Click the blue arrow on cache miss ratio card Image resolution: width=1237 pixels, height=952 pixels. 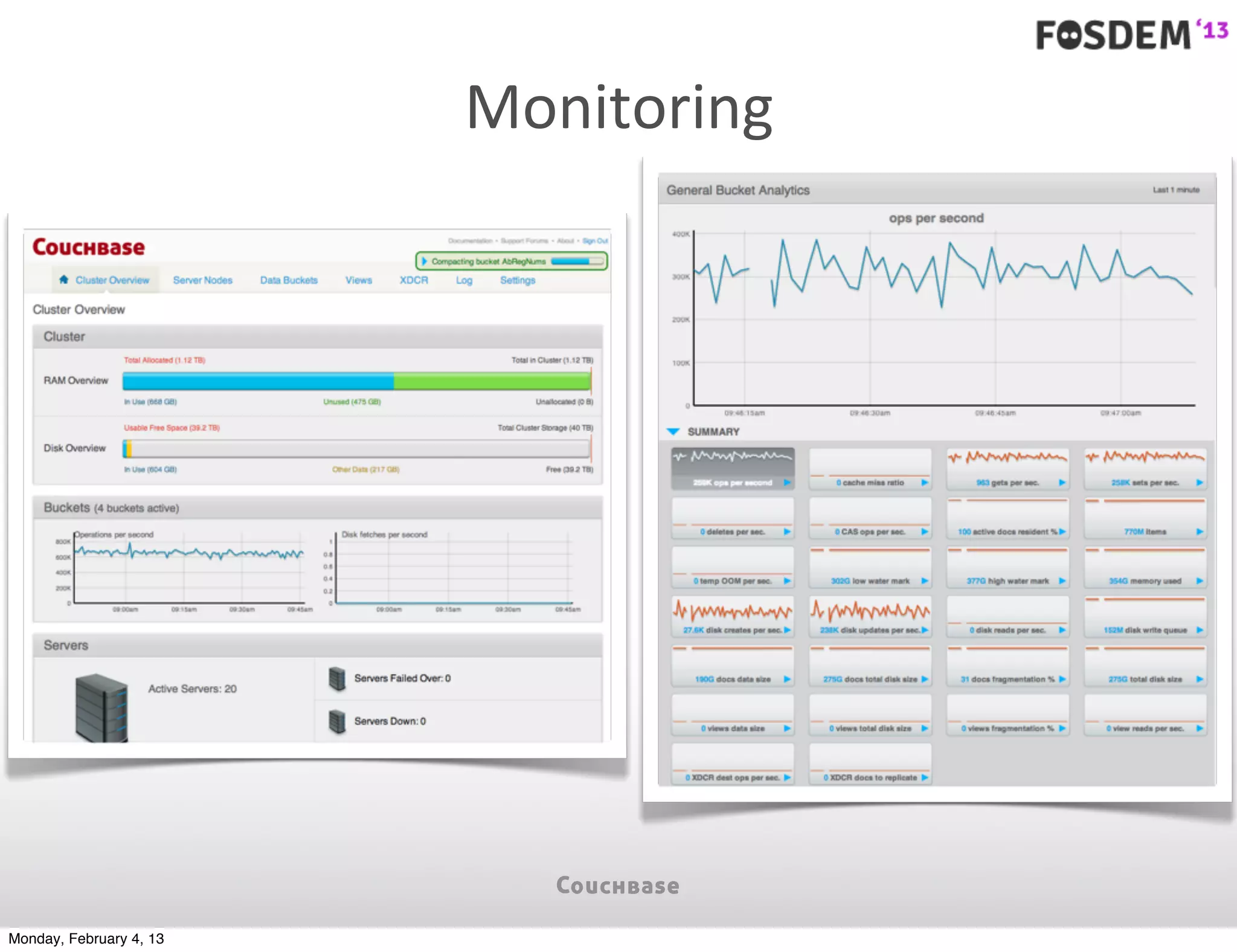925,483
